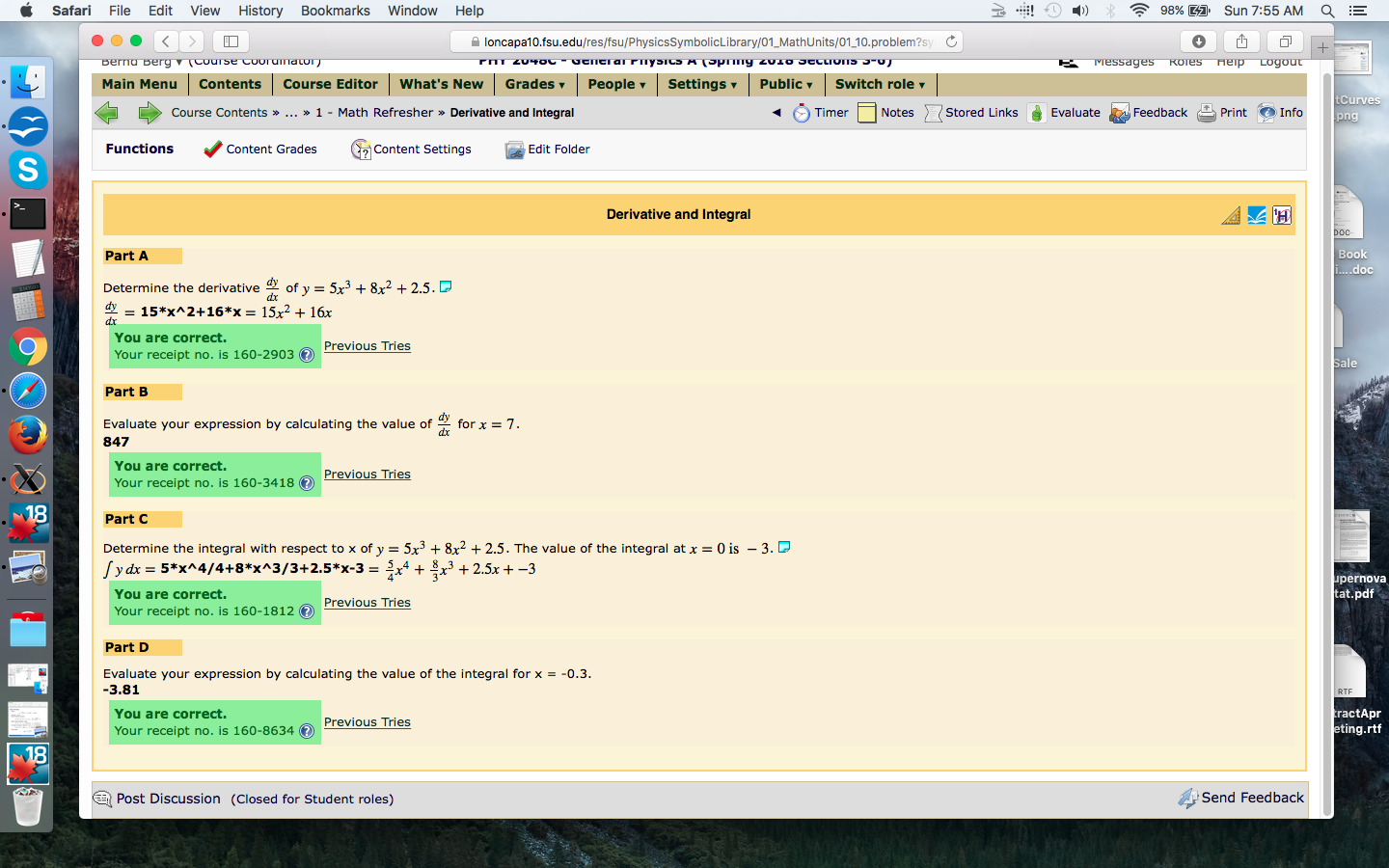Image resolution: width=1389 pixels, height=868 pixels.
Task: Open Firefox from the Dock
Action: point(28,435)
